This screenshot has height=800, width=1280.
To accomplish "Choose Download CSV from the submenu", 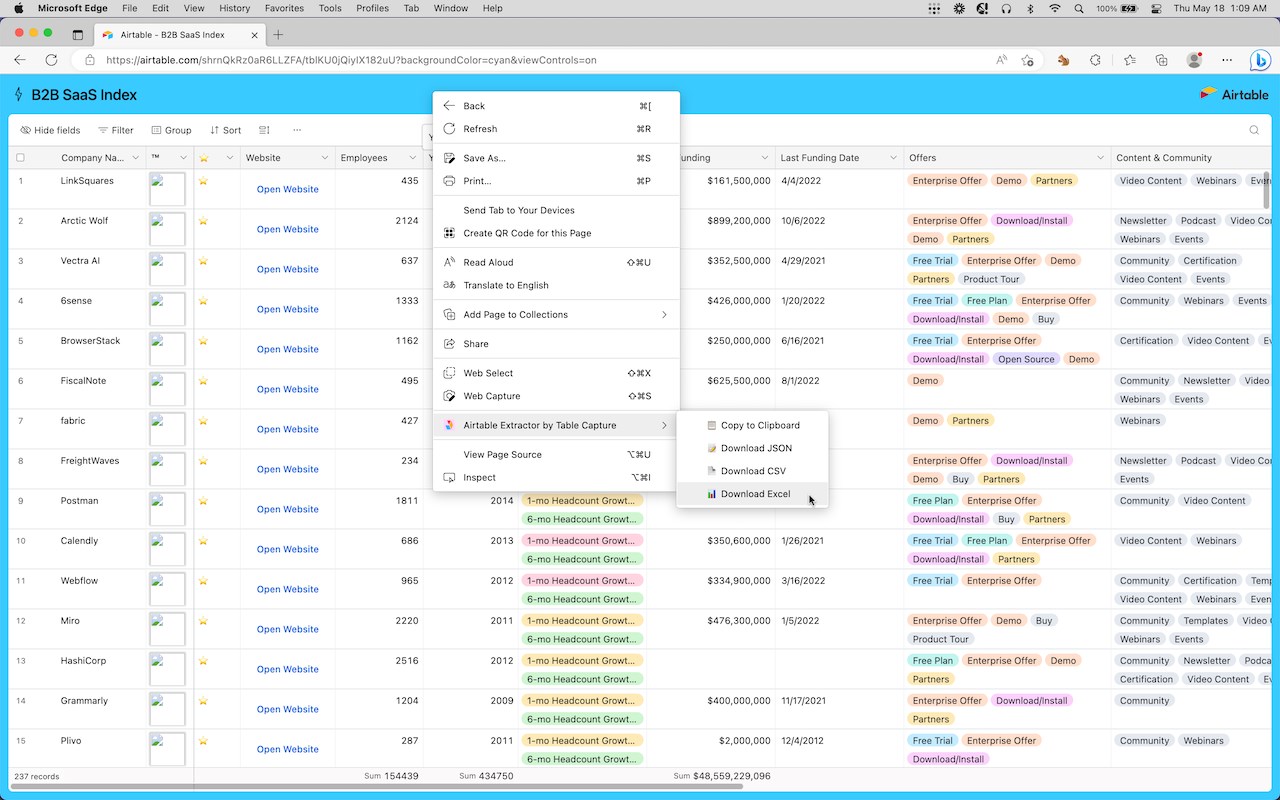I will pyautogui.click(x=753, y=471).
